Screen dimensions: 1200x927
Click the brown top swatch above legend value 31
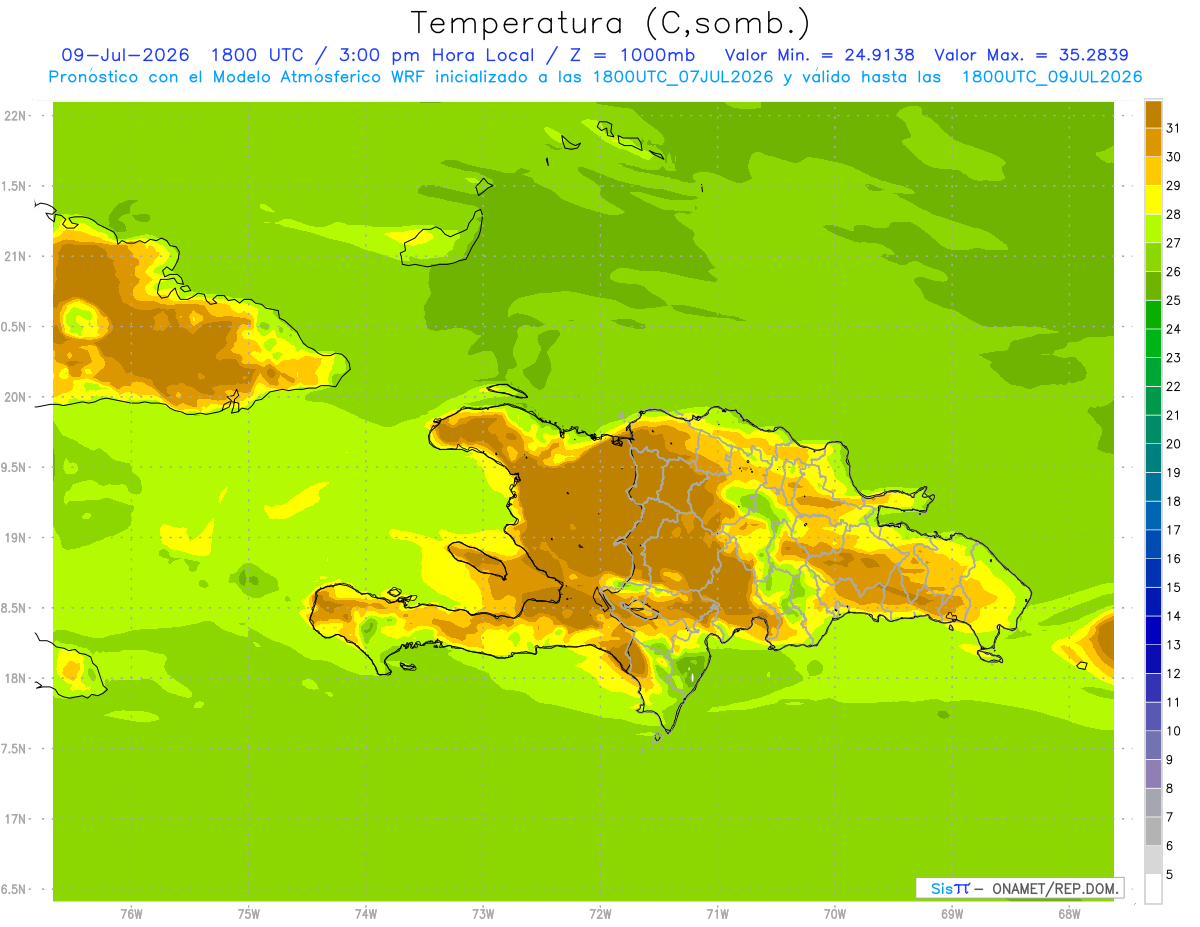point(1153,114)
